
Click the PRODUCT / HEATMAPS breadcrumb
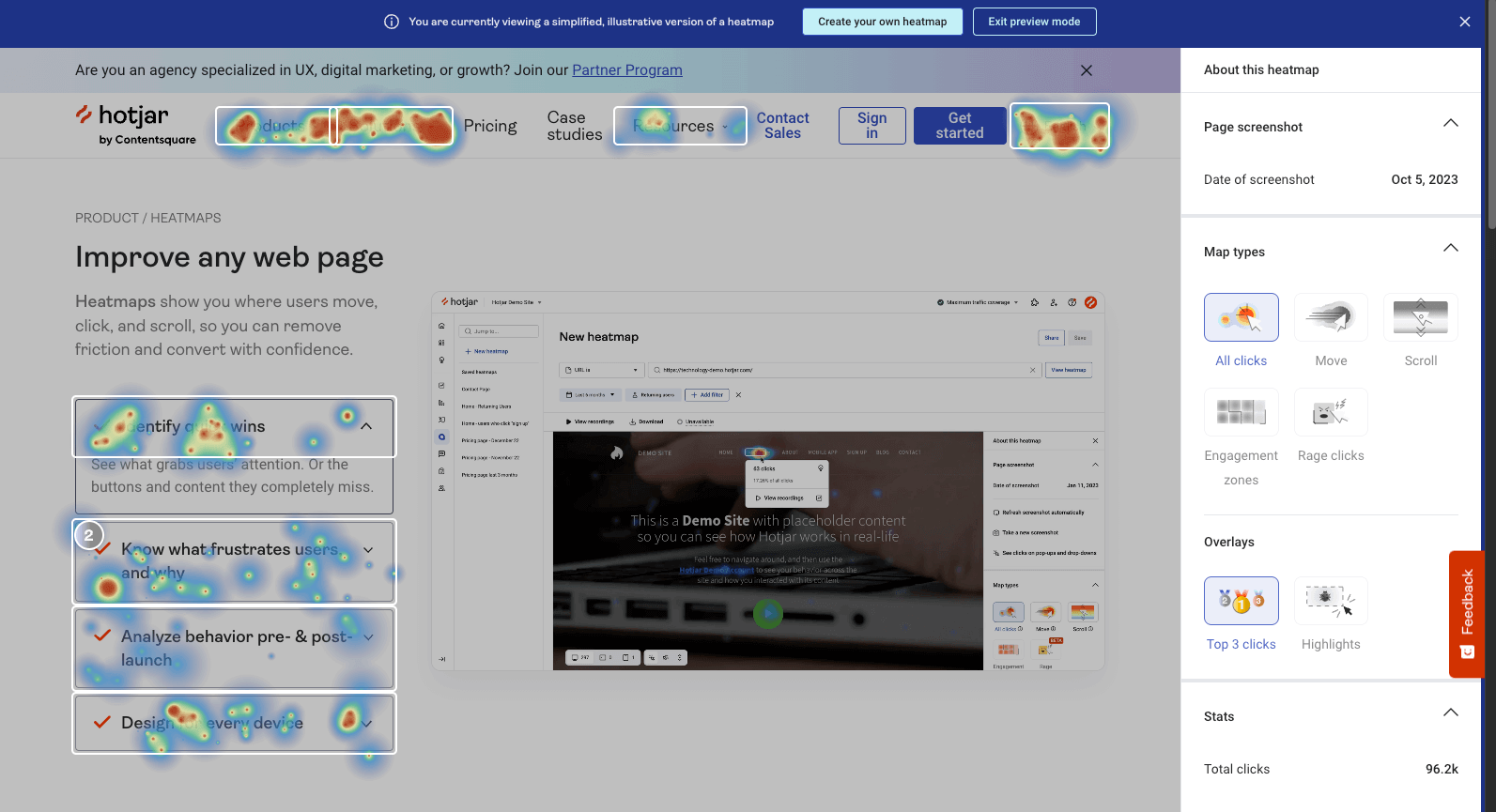click(x=148, y=218)
